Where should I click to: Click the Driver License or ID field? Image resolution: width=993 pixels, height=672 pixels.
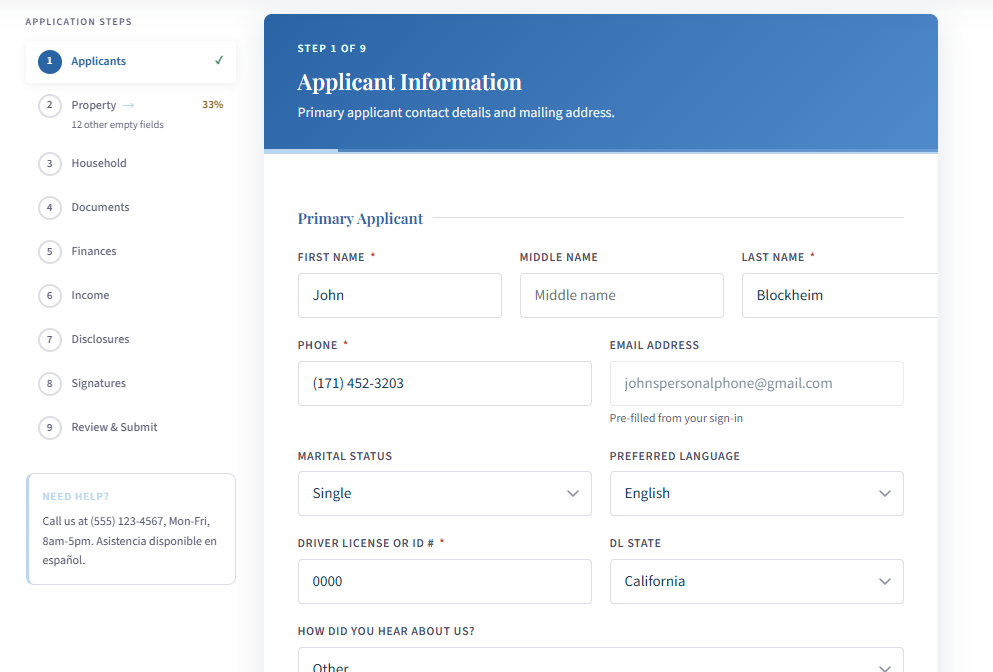click(x=445, y=581)
